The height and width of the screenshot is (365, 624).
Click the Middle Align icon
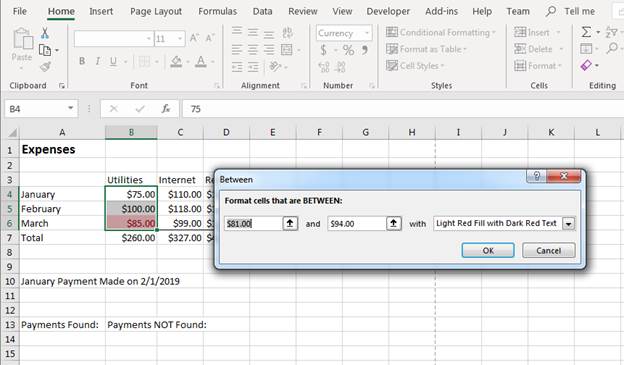(x=253, y=32)
